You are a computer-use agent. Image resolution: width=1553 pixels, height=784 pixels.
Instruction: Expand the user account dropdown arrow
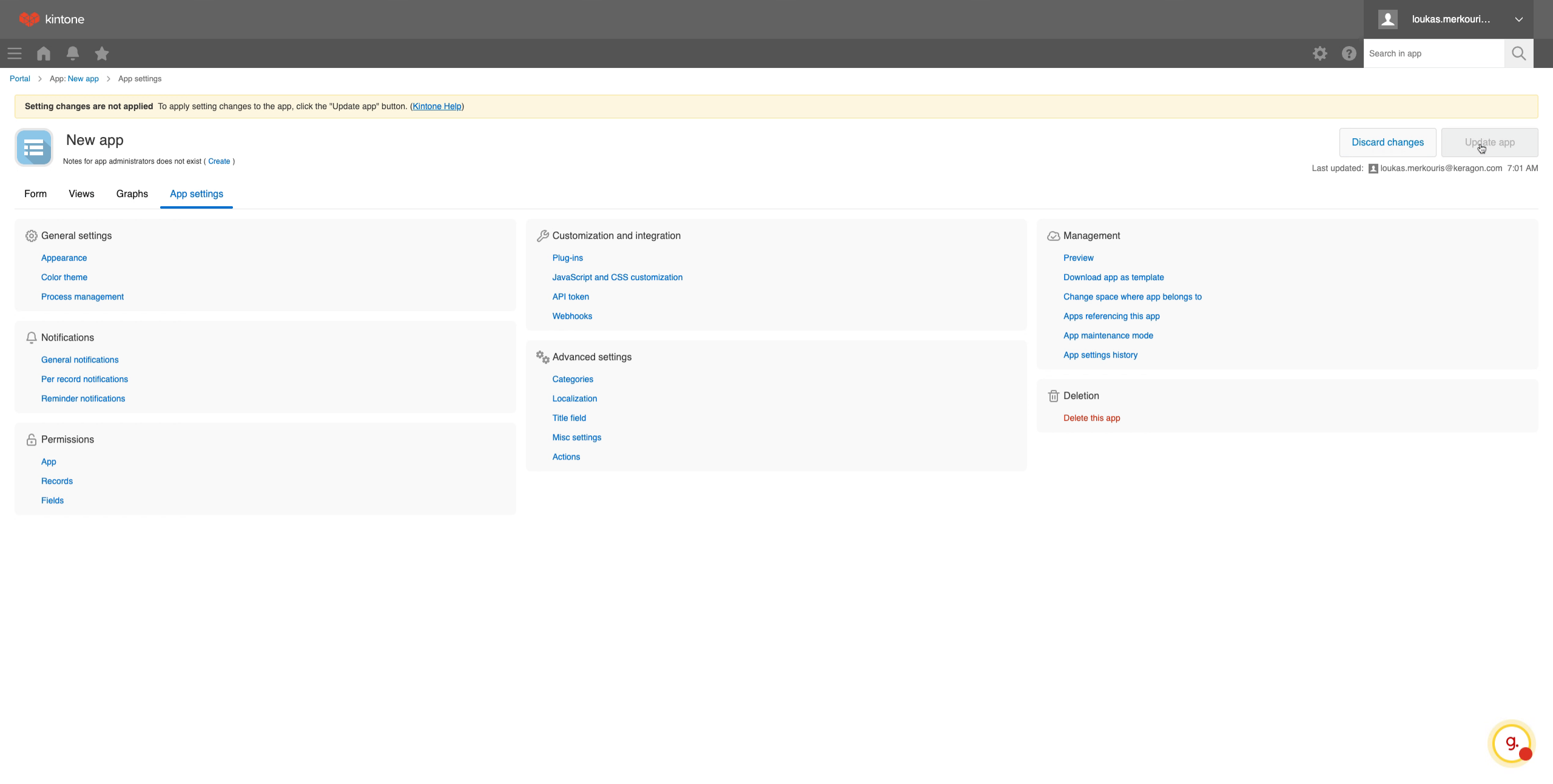coord(1518,19)
